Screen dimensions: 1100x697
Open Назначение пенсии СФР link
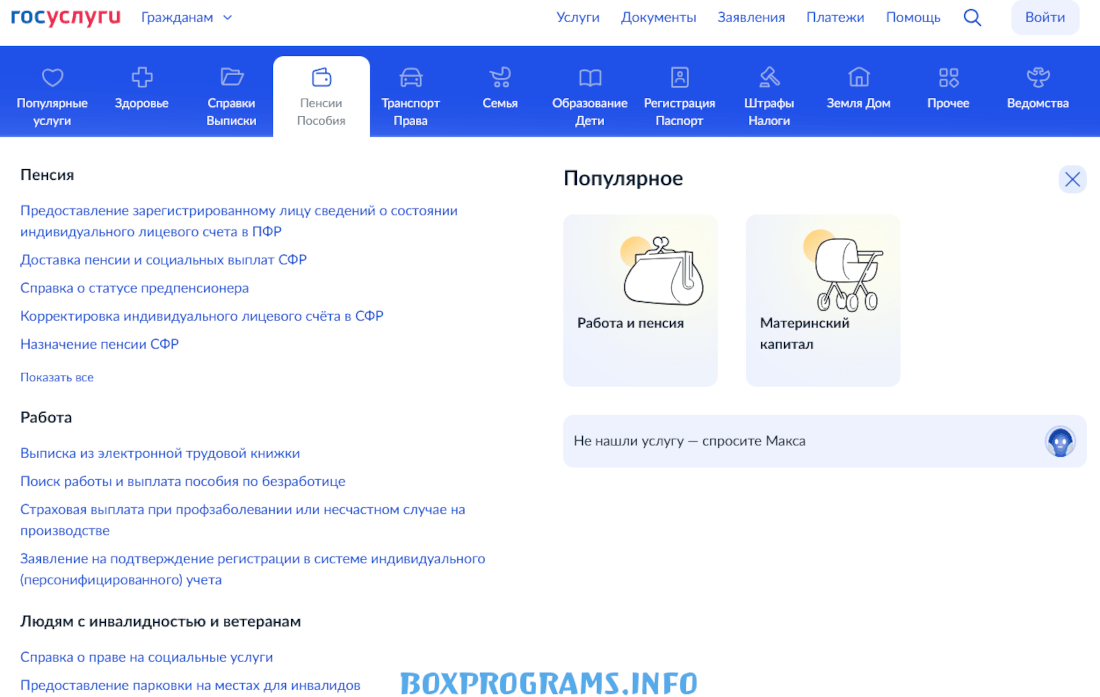pos(100,344)
